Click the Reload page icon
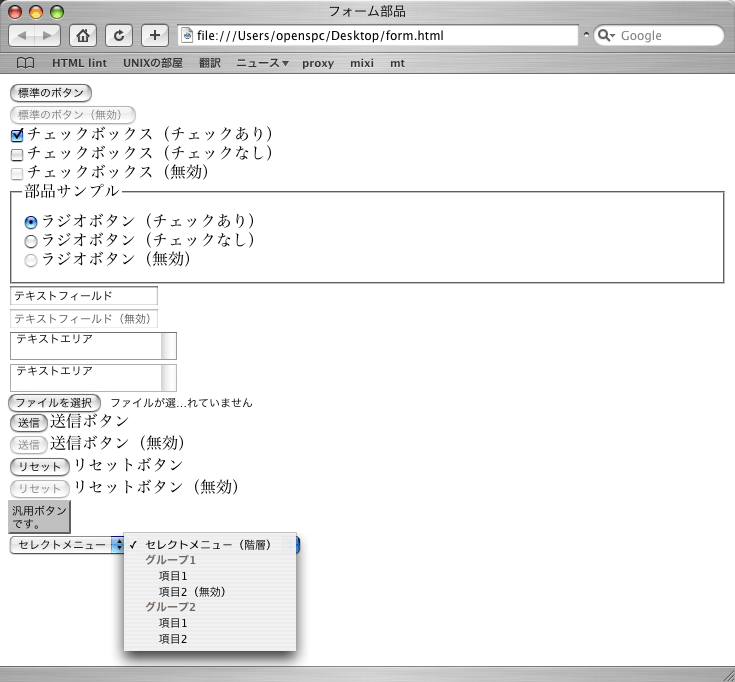The width and height of the screenshot is (735, 682). click(119, 35)
